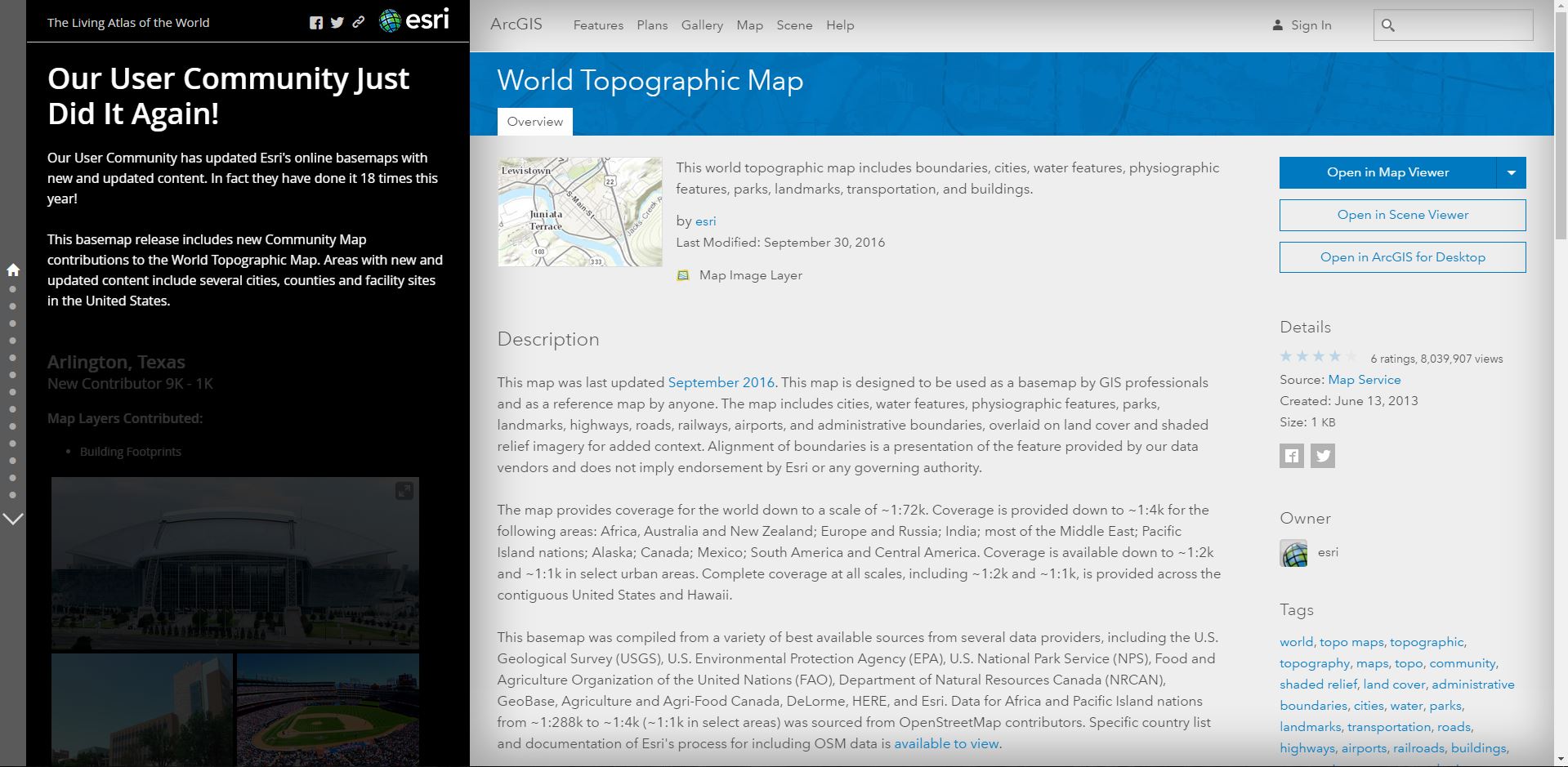Click the 'buildings' tag
The image size is (1568, 767).
point(1478,748)
